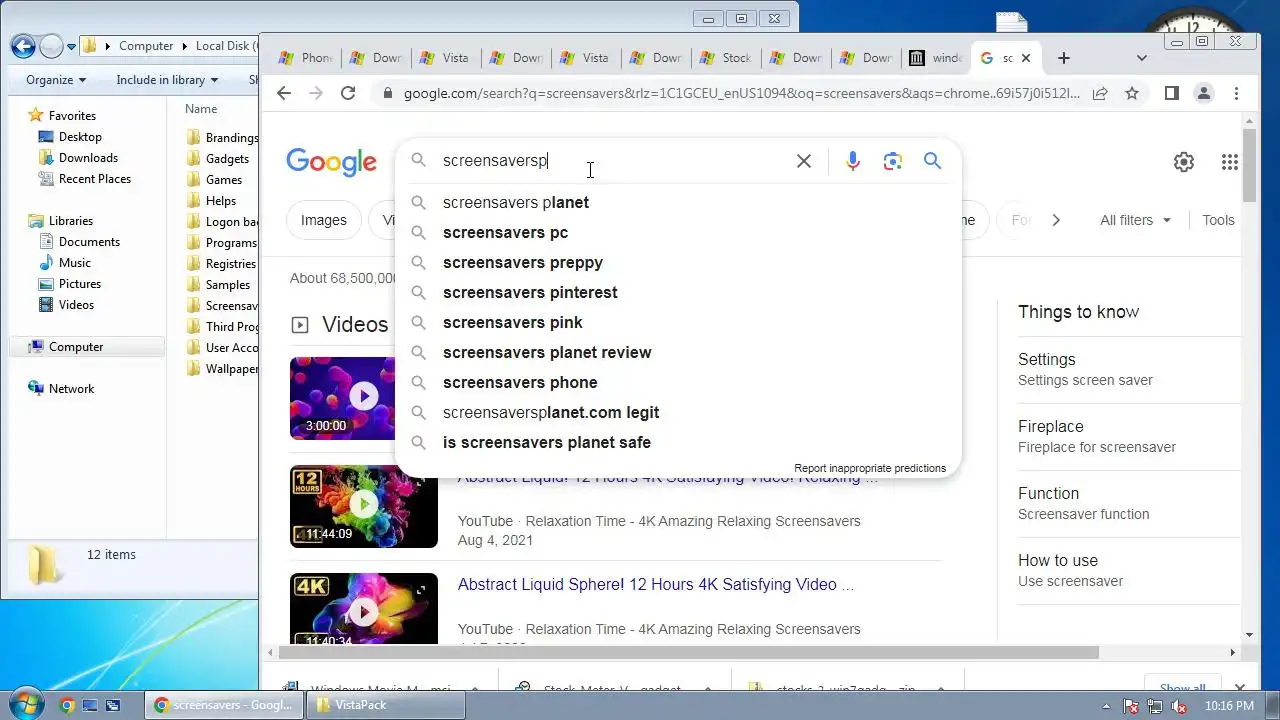Open Abstract Liquid Sphere video link

point(656,585)
